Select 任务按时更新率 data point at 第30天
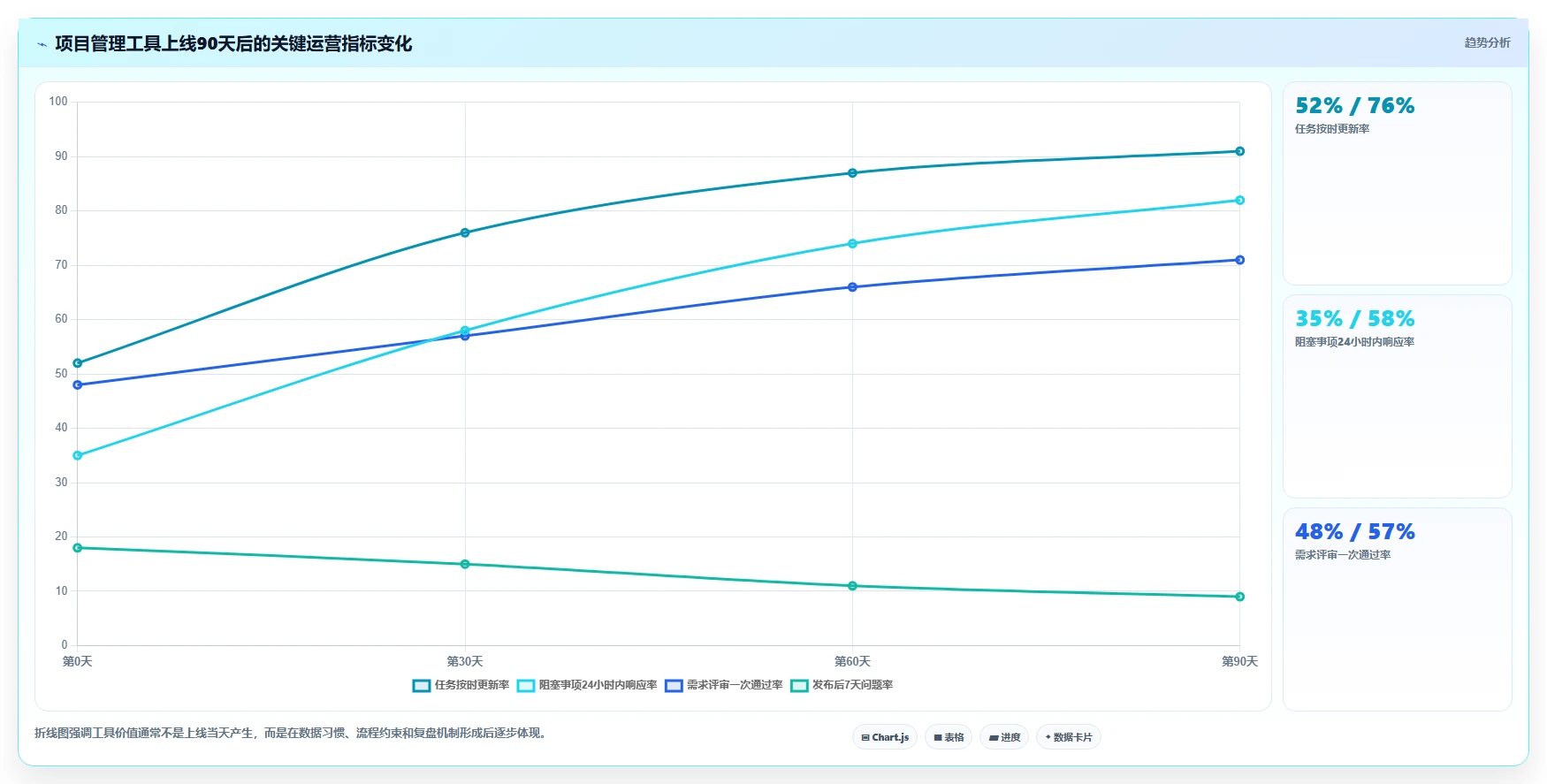Screen dimensions: 1547x784 point(465,233)
